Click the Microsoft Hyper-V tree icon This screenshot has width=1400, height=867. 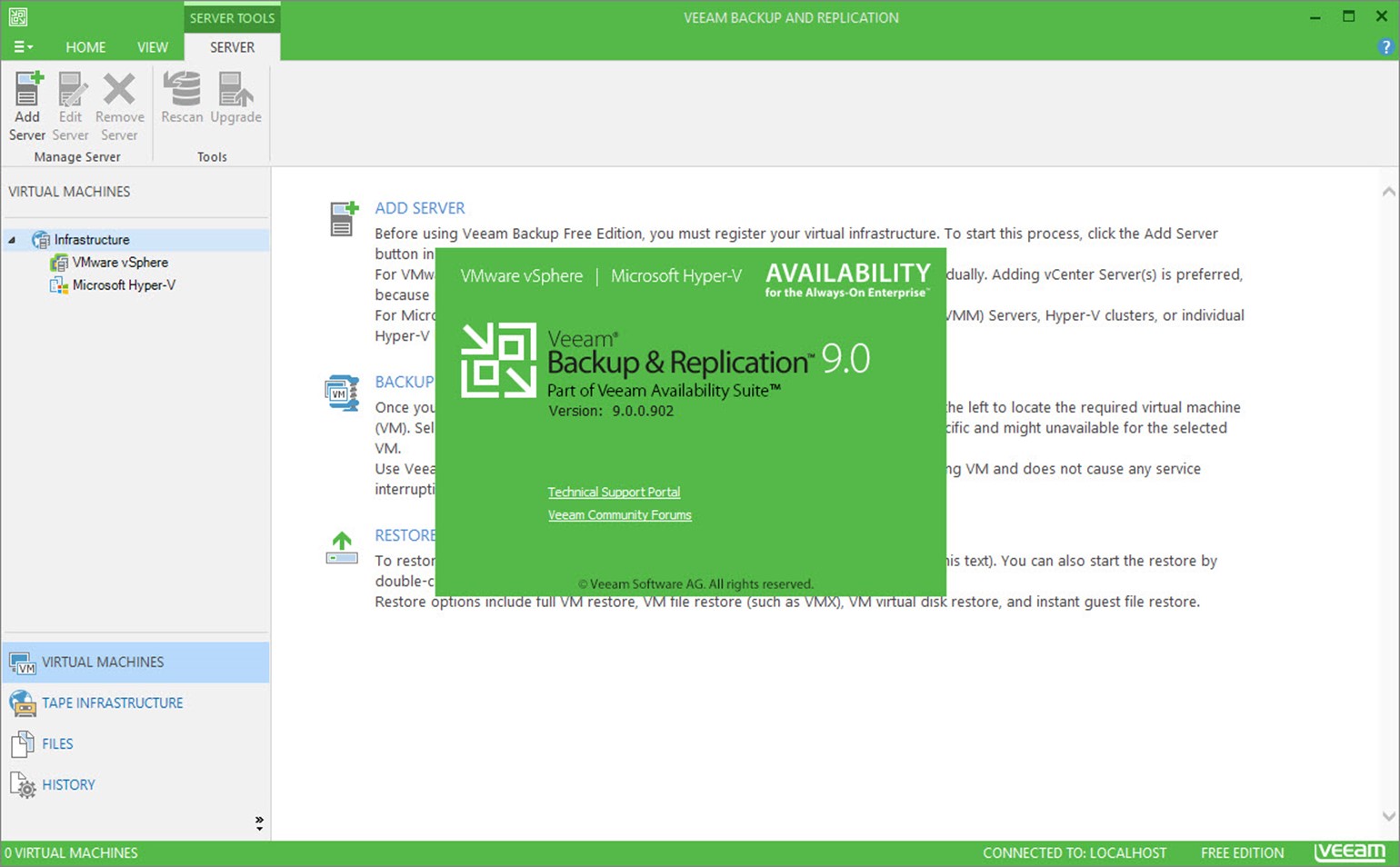tap(59, 285)
